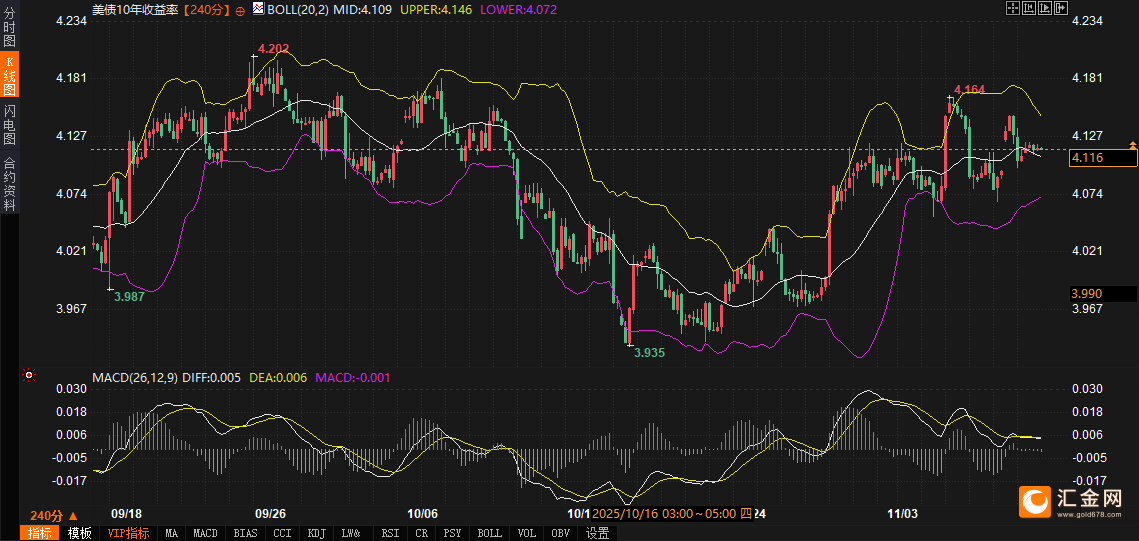The image size is (1139, 541).
Task: Toggle the MACD indicator in bottom bar
Action: click(205, 533)
